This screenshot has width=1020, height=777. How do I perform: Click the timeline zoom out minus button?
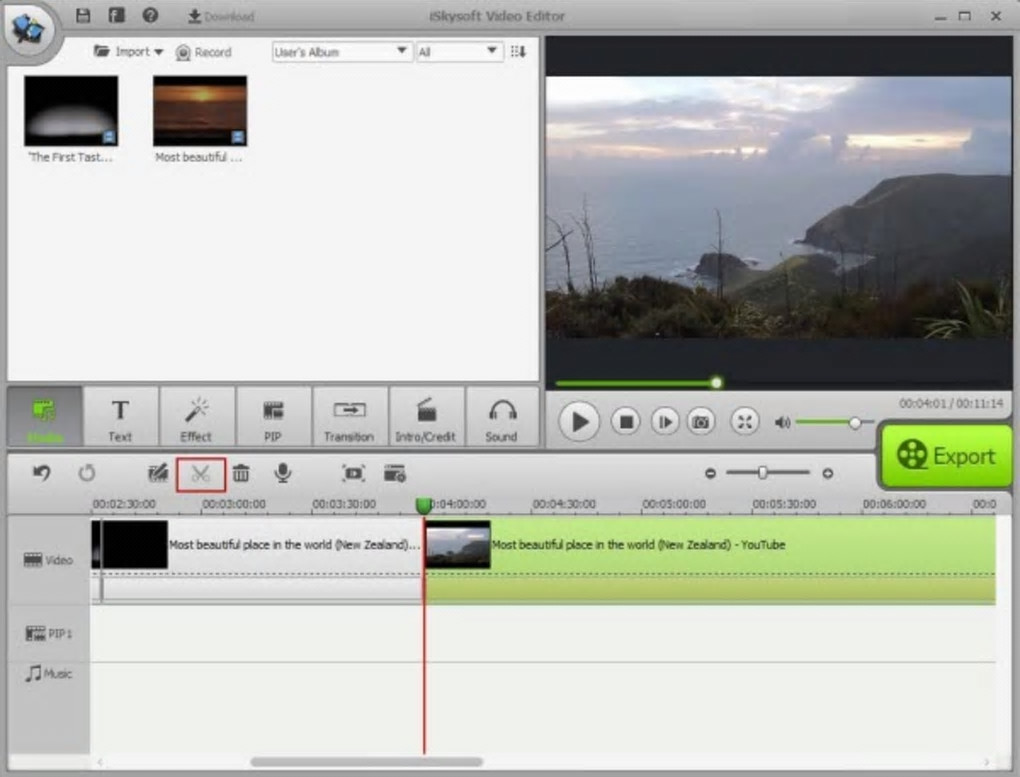710,473
